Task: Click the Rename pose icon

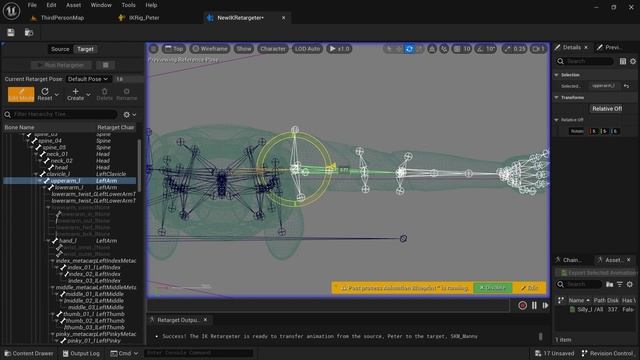Action: (127, 91)
